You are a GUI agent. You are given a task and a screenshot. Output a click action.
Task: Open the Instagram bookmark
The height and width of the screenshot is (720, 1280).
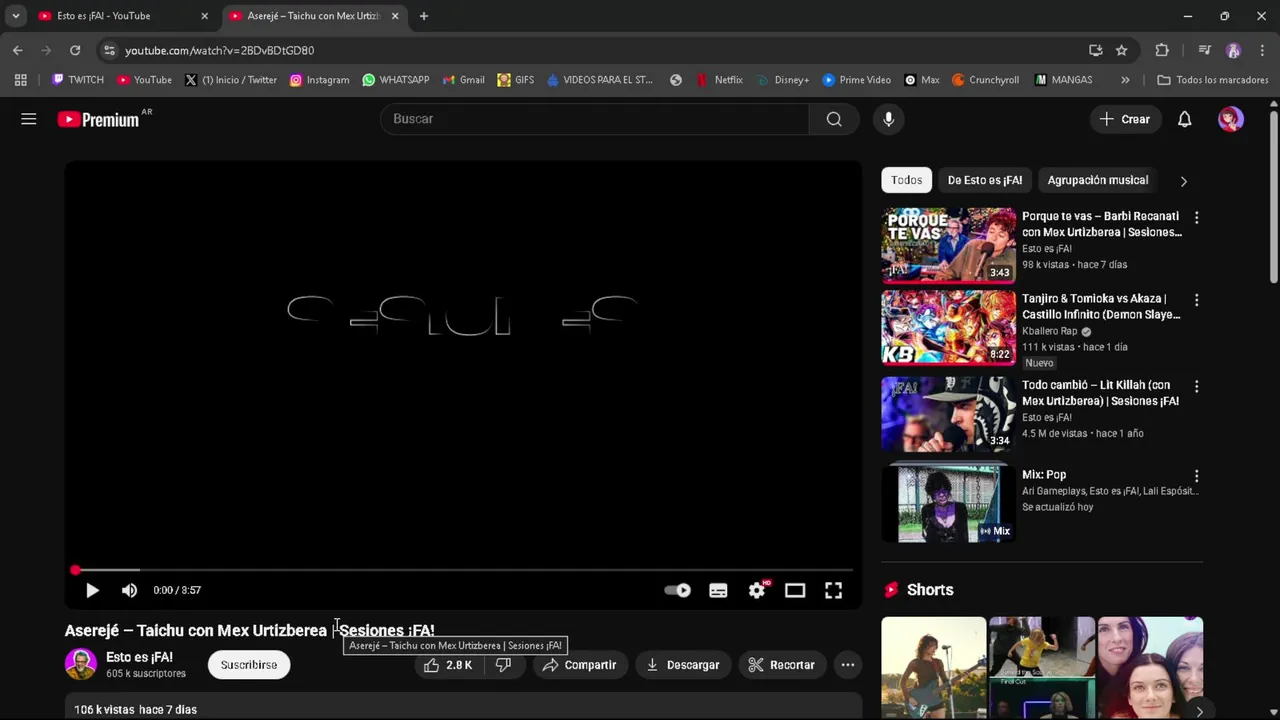[319, 80]
